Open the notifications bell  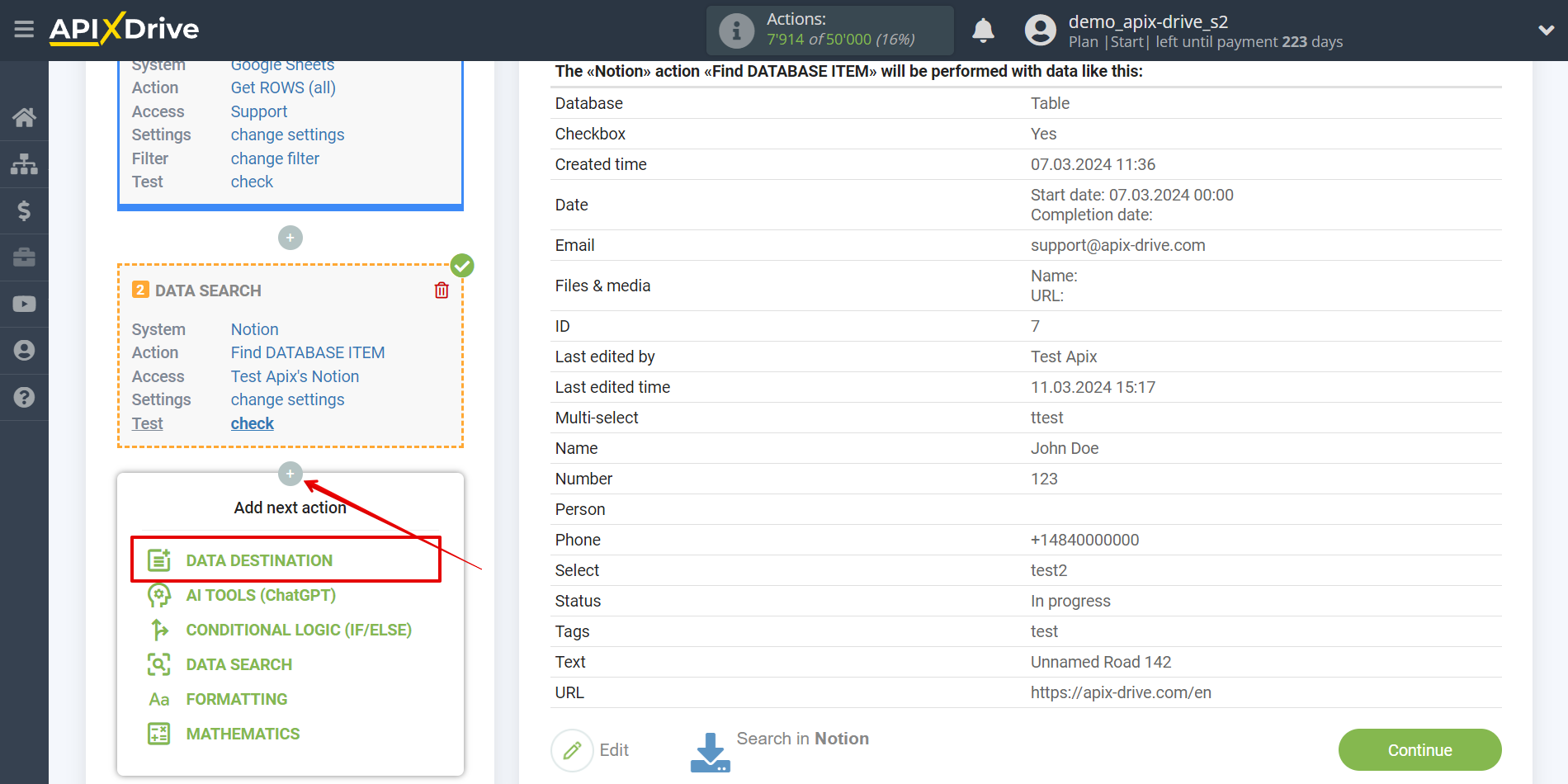tap(983, 31)
